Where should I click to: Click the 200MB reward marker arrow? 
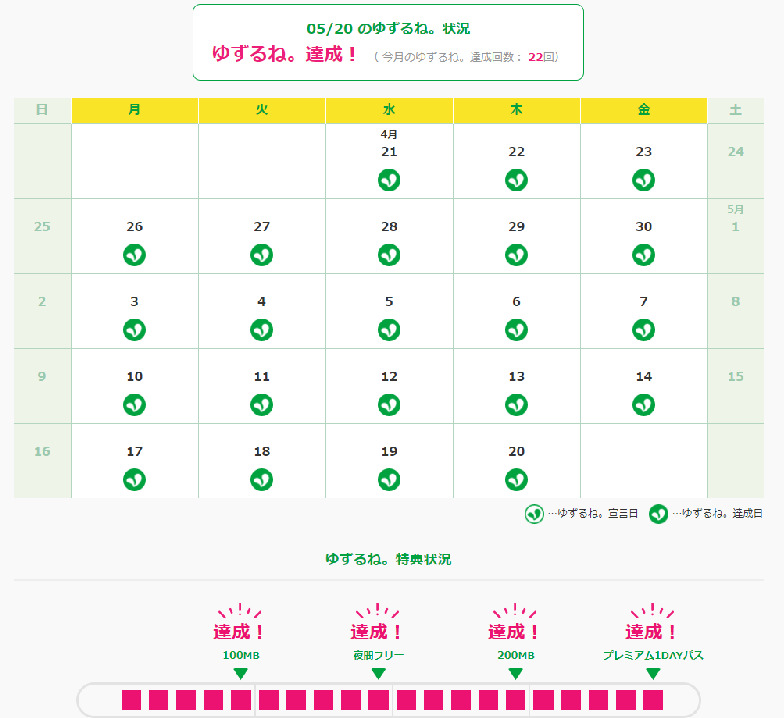pos(515,673)
